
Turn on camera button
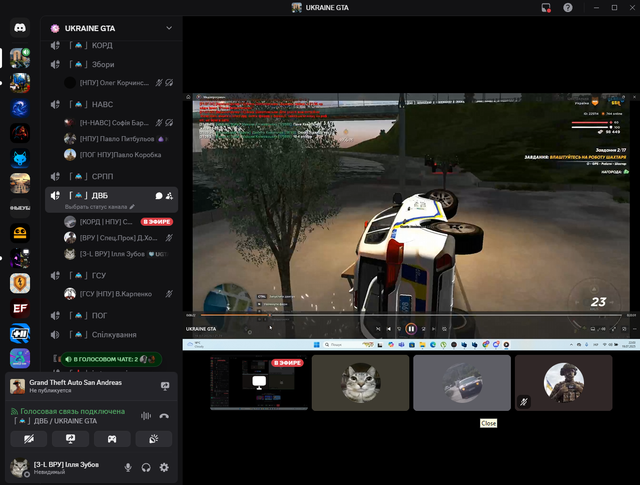(x=29, y=439)
